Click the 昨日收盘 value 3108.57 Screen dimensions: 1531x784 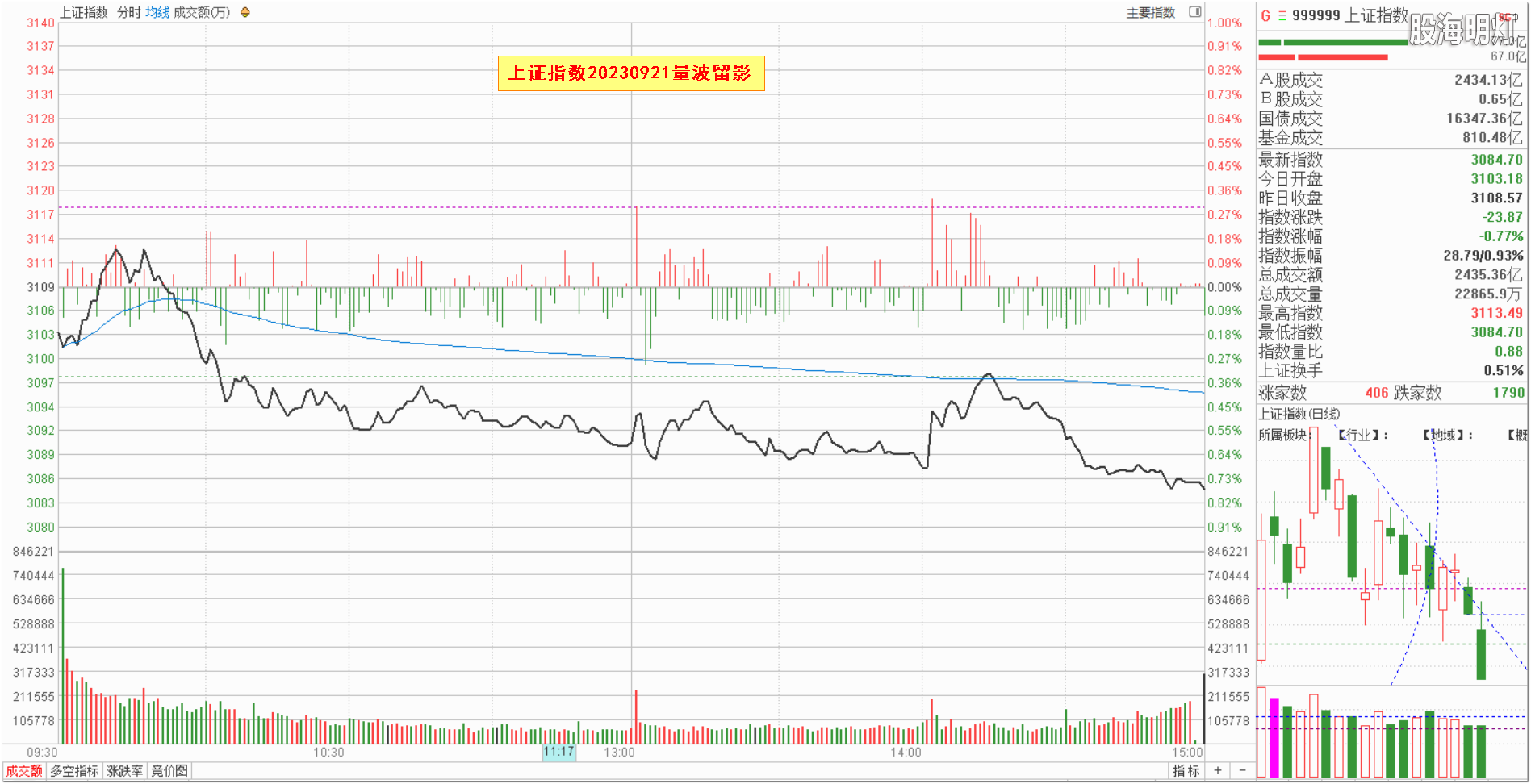click(x=1496, y=198)
